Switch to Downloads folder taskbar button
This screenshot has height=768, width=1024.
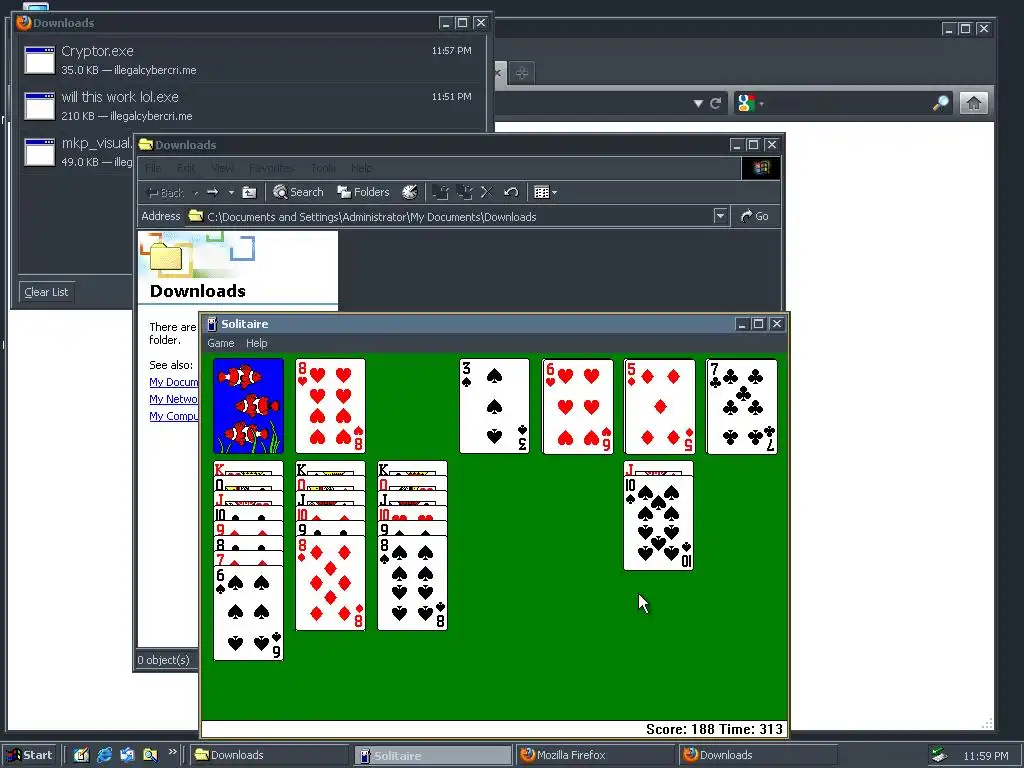click(x=270, y=755)
